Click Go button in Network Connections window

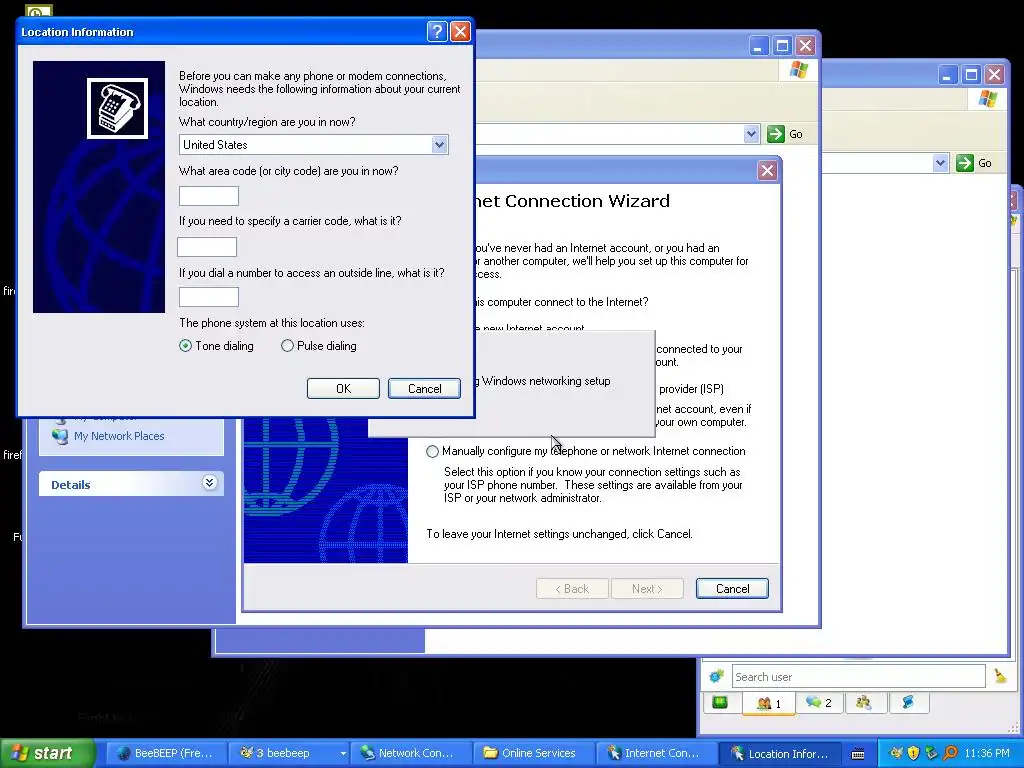pyautogui.click(x=785, y=134)
